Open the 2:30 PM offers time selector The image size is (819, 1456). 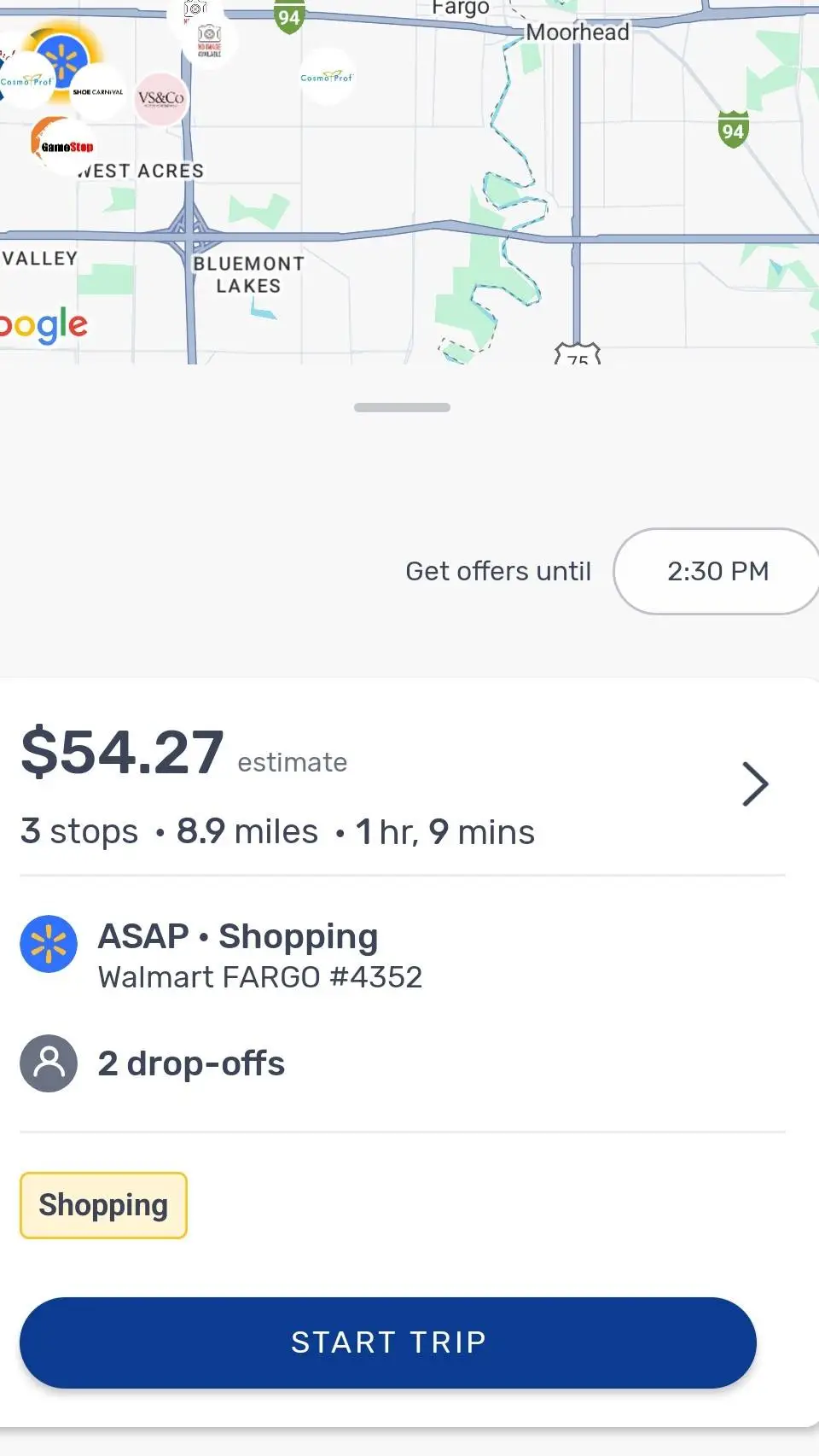pos(717,571)
